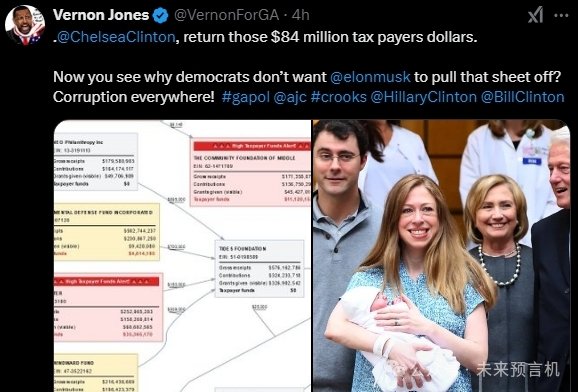Open the #crooks hashtag

[339, 97]
